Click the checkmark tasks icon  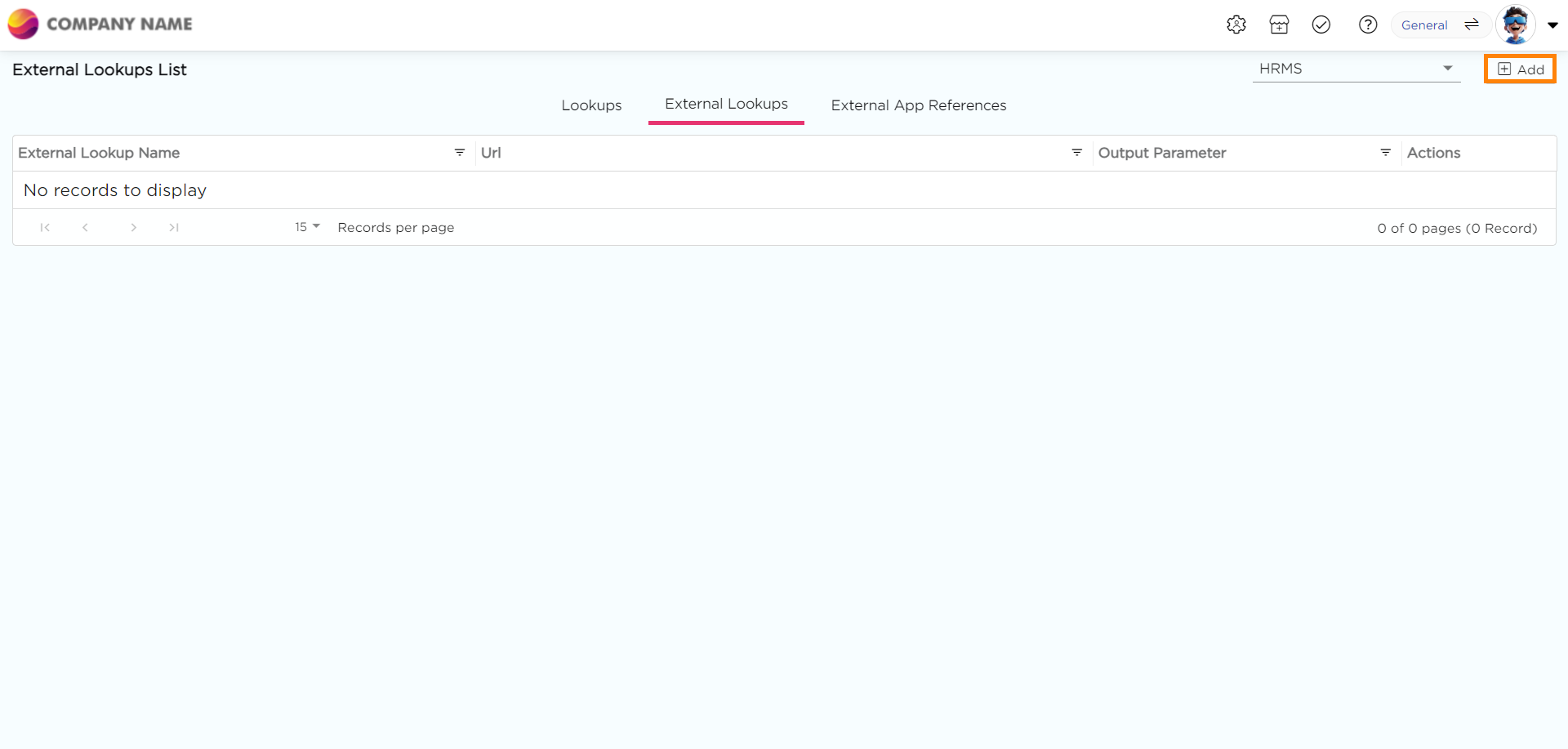coord(1321,25)
